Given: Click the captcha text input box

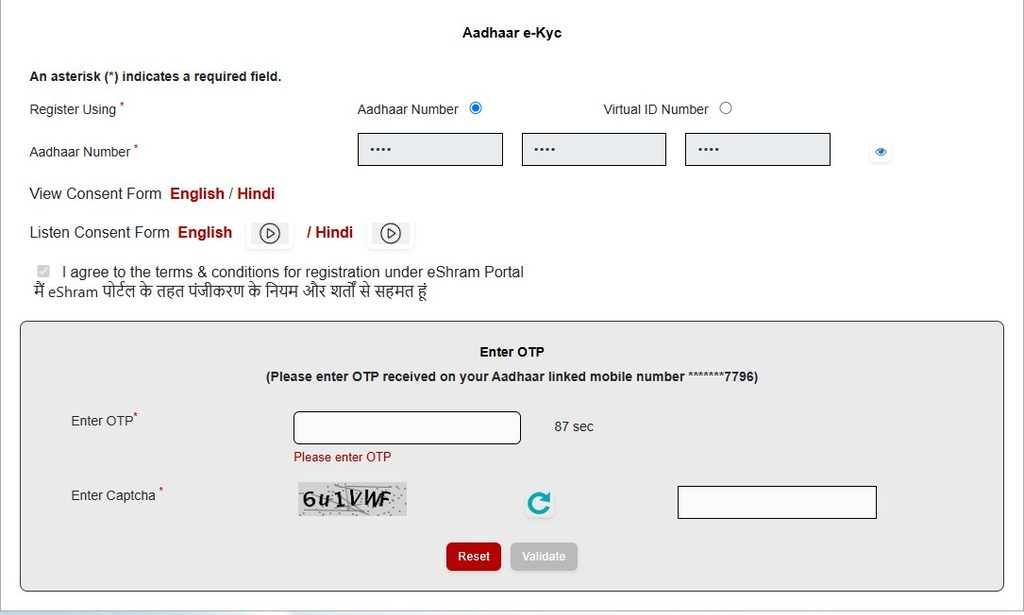Looking at the screenshot, I should (777, 502).
